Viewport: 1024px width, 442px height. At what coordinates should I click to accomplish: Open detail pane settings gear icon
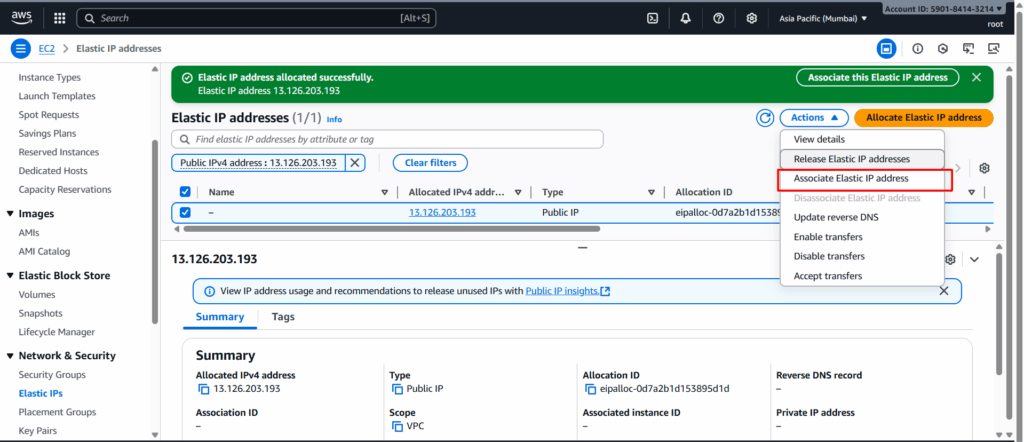click(x=950, y=259)
